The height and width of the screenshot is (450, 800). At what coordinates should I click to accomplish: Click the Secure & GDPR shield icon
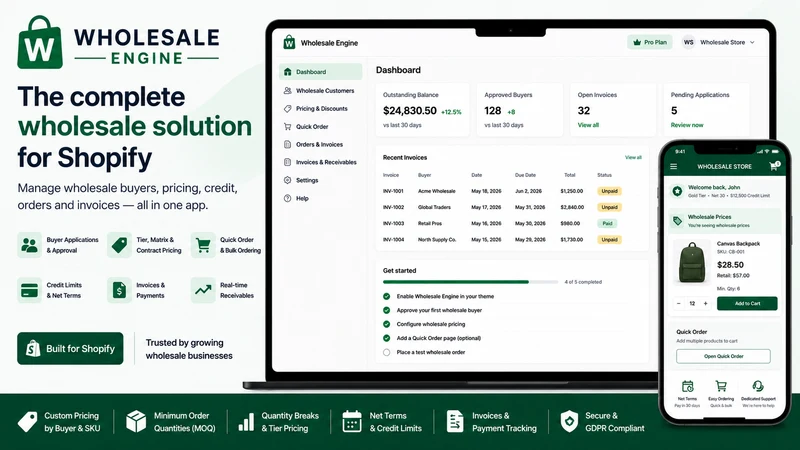point(569,421)
